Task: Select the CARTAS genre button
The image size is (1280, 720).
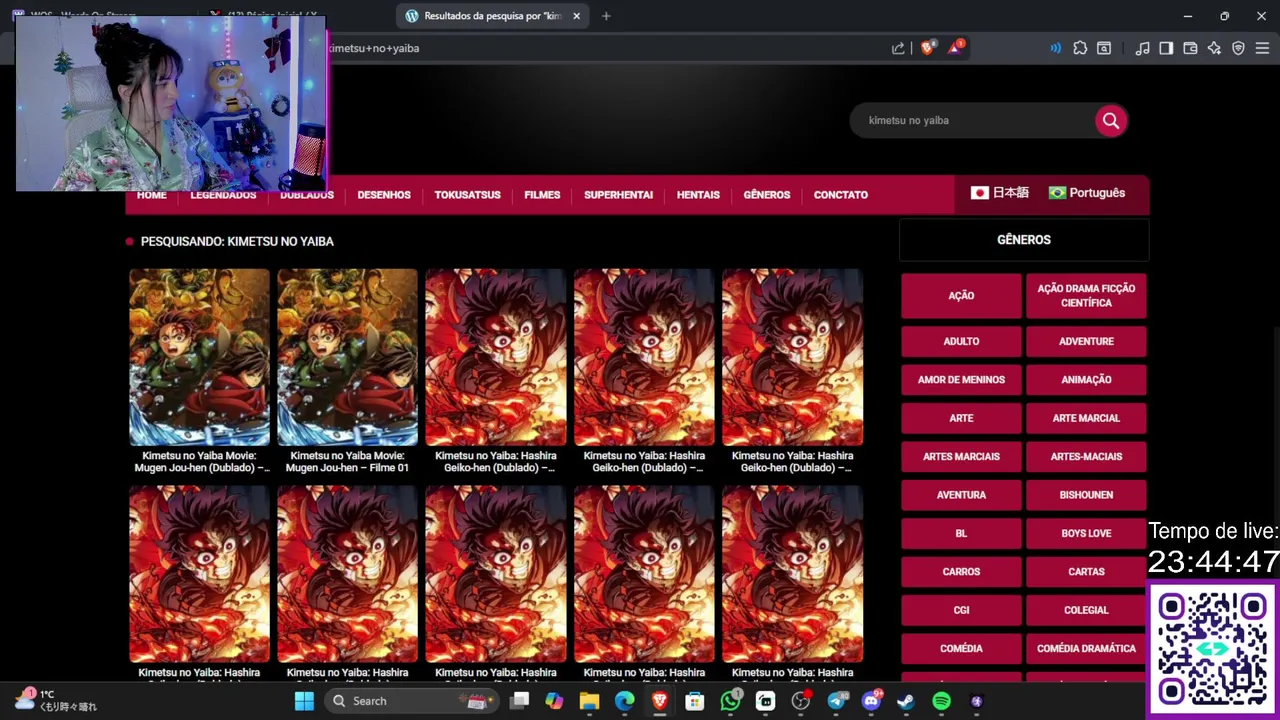Action: 1086,572
